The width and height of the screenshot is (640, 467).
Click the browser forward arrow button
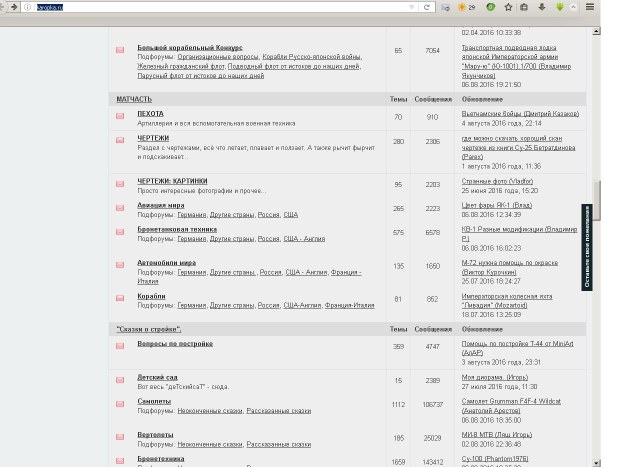coord(13,7)
